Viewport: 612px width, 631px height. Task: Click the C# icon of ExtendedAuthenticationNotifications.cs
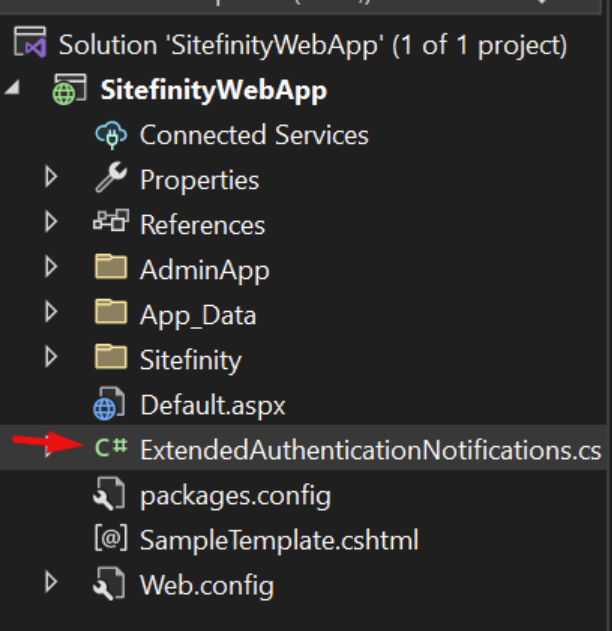click(x=111, y=447)
